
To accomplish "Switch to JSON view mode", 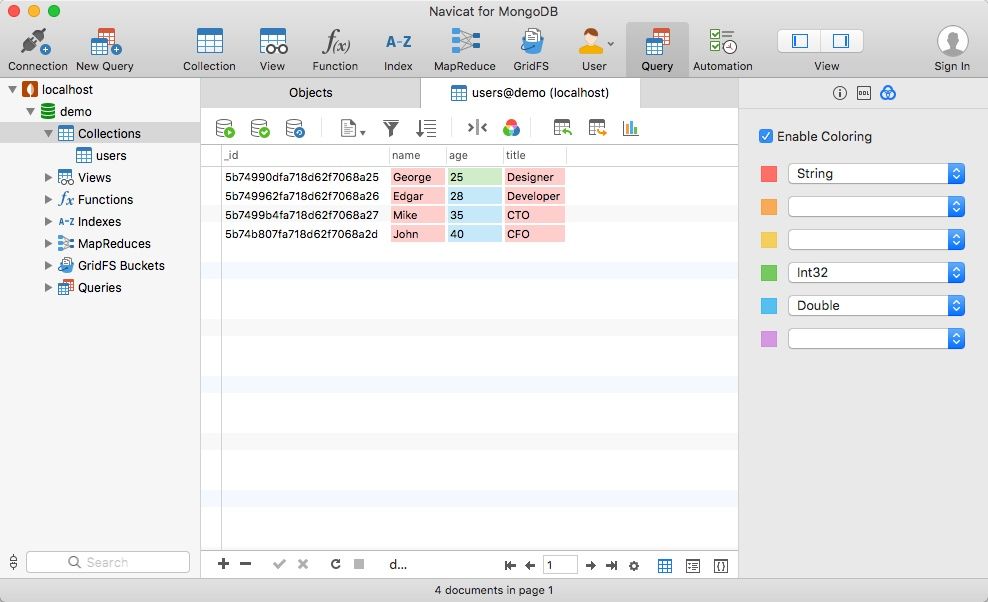I will (x=721, y=565).
